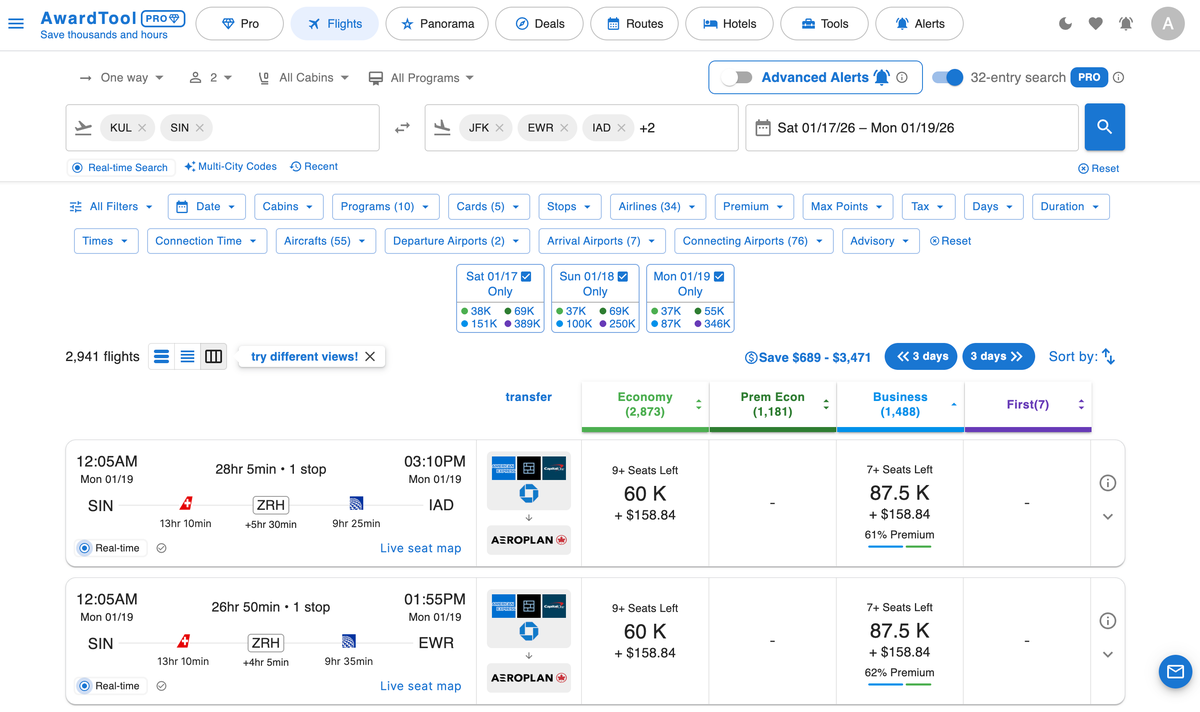Toggle dark mode with the moon icon
This screenshot has width=1200, height=712.
1064,23
